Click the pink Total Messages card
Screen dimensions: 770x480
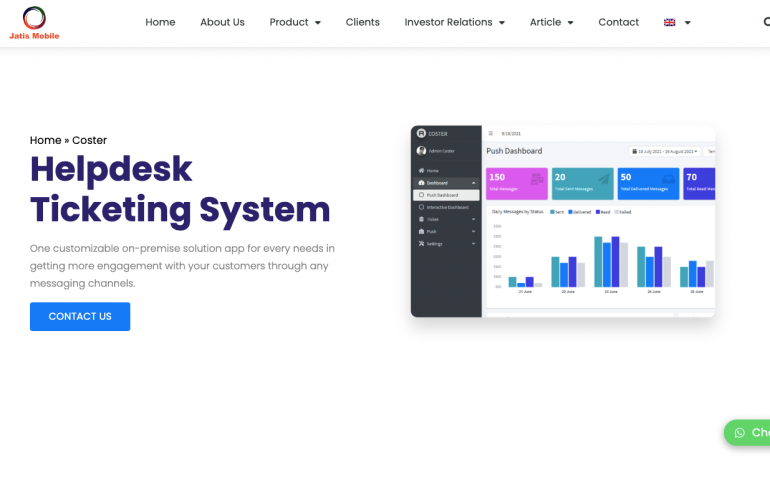[515, 183]
